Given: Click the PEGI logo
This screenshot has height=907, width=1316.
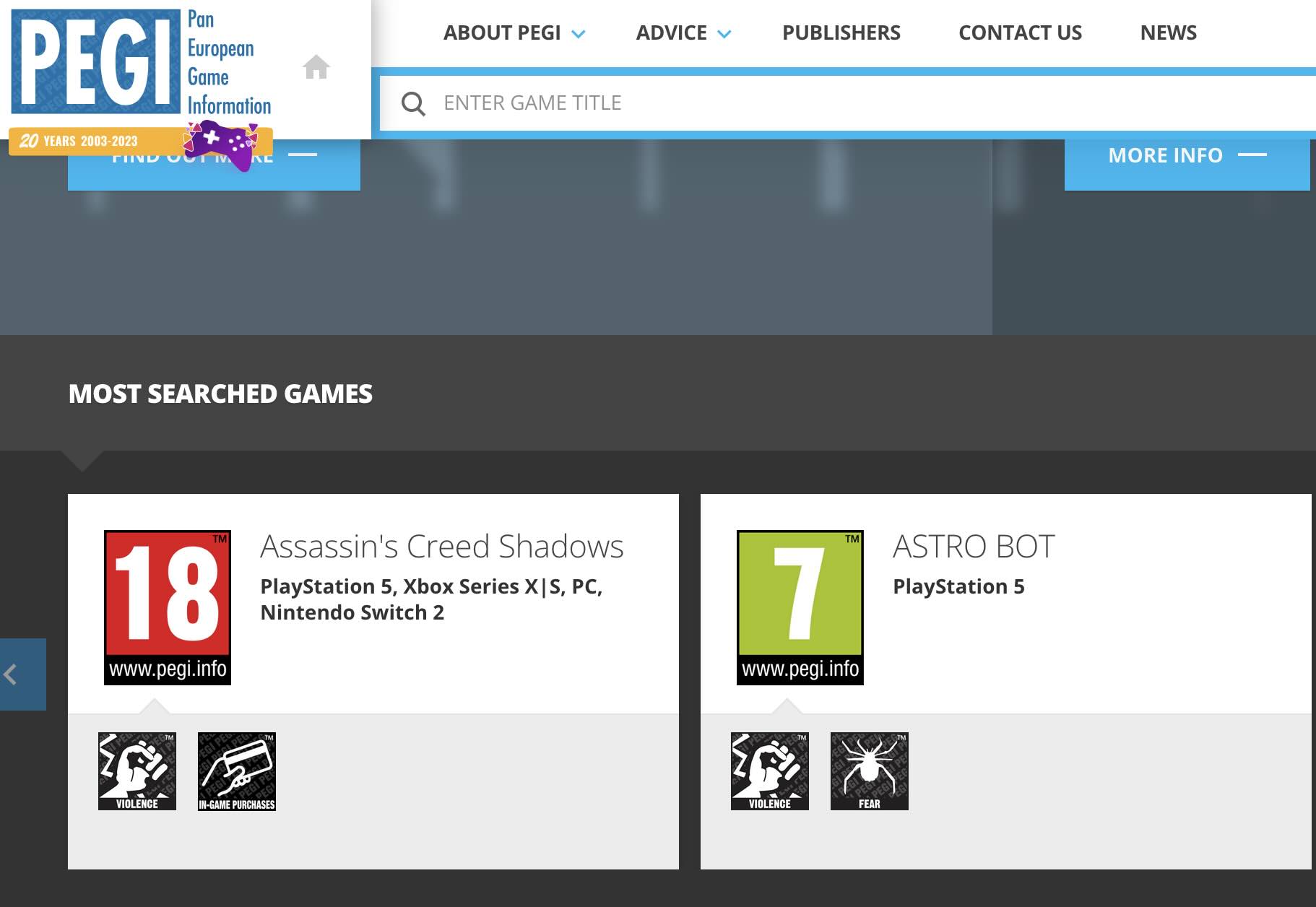Looking at the screenshot, I should [96, 61].
